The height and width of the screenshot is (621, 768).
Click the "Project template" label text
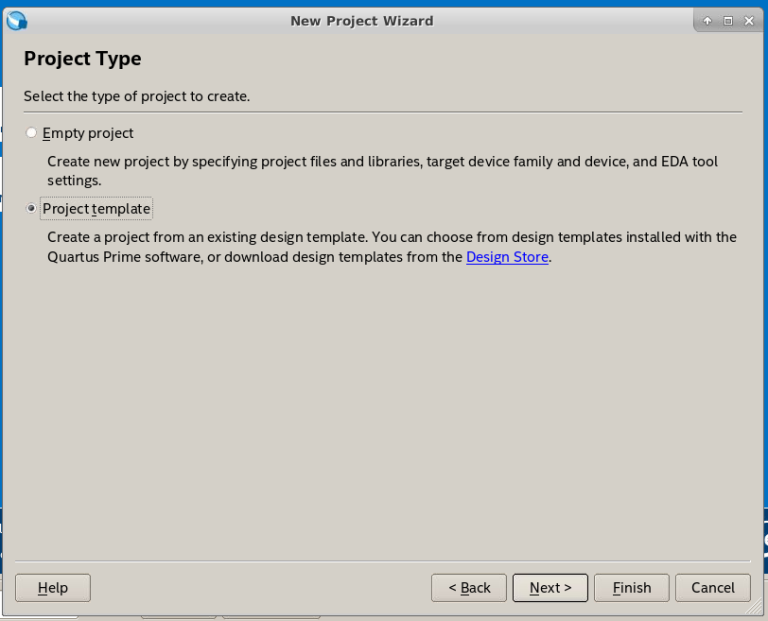pos(96,209)
